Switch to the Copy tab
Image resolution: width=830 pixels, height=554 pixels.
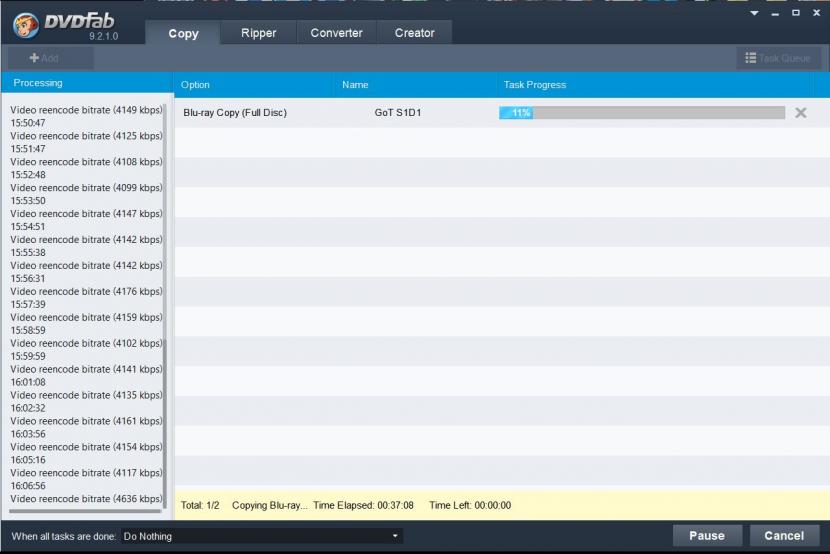183,33
